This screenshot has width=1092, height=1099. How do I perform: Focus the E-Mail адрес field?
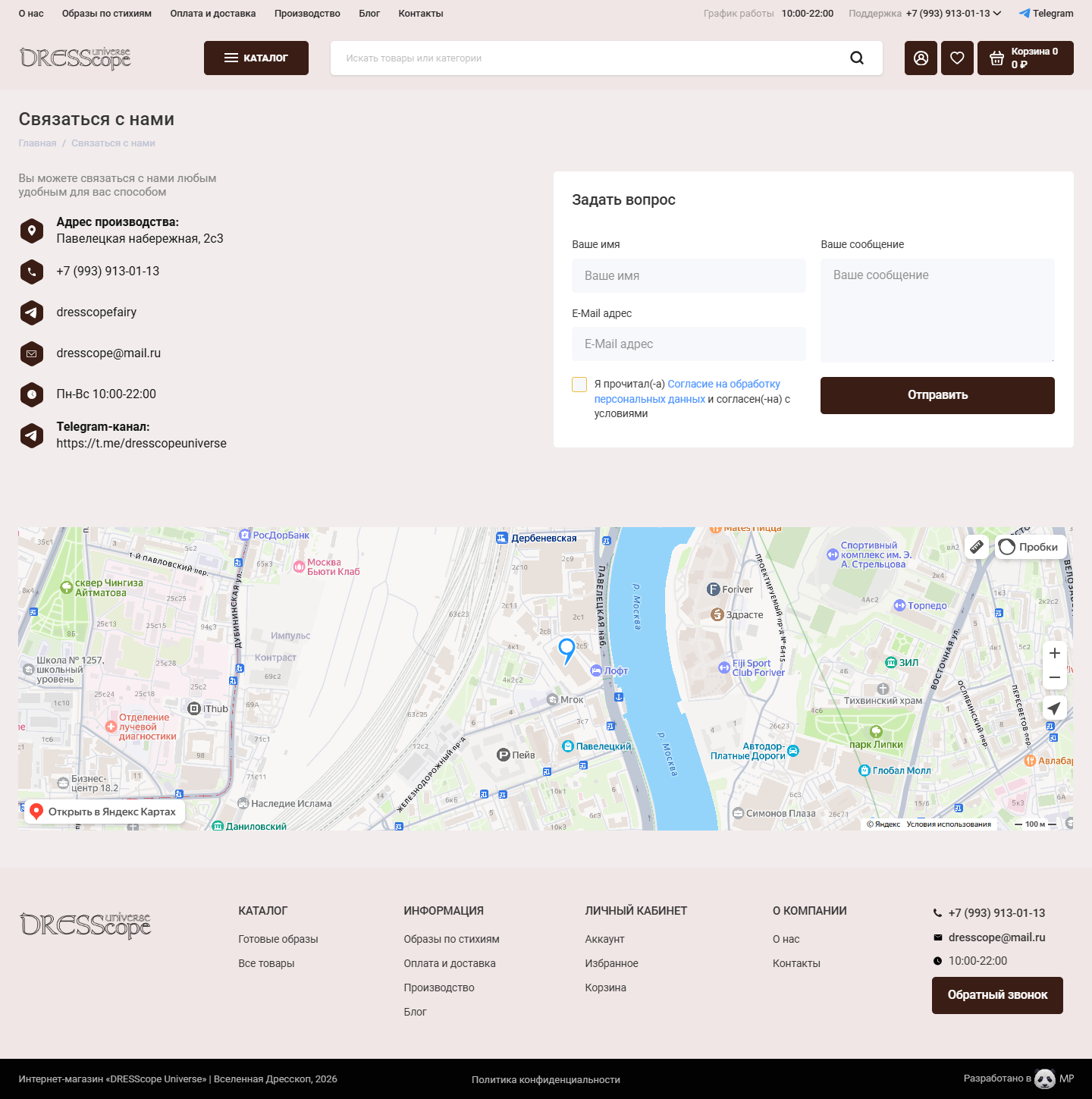coord(689,344)
